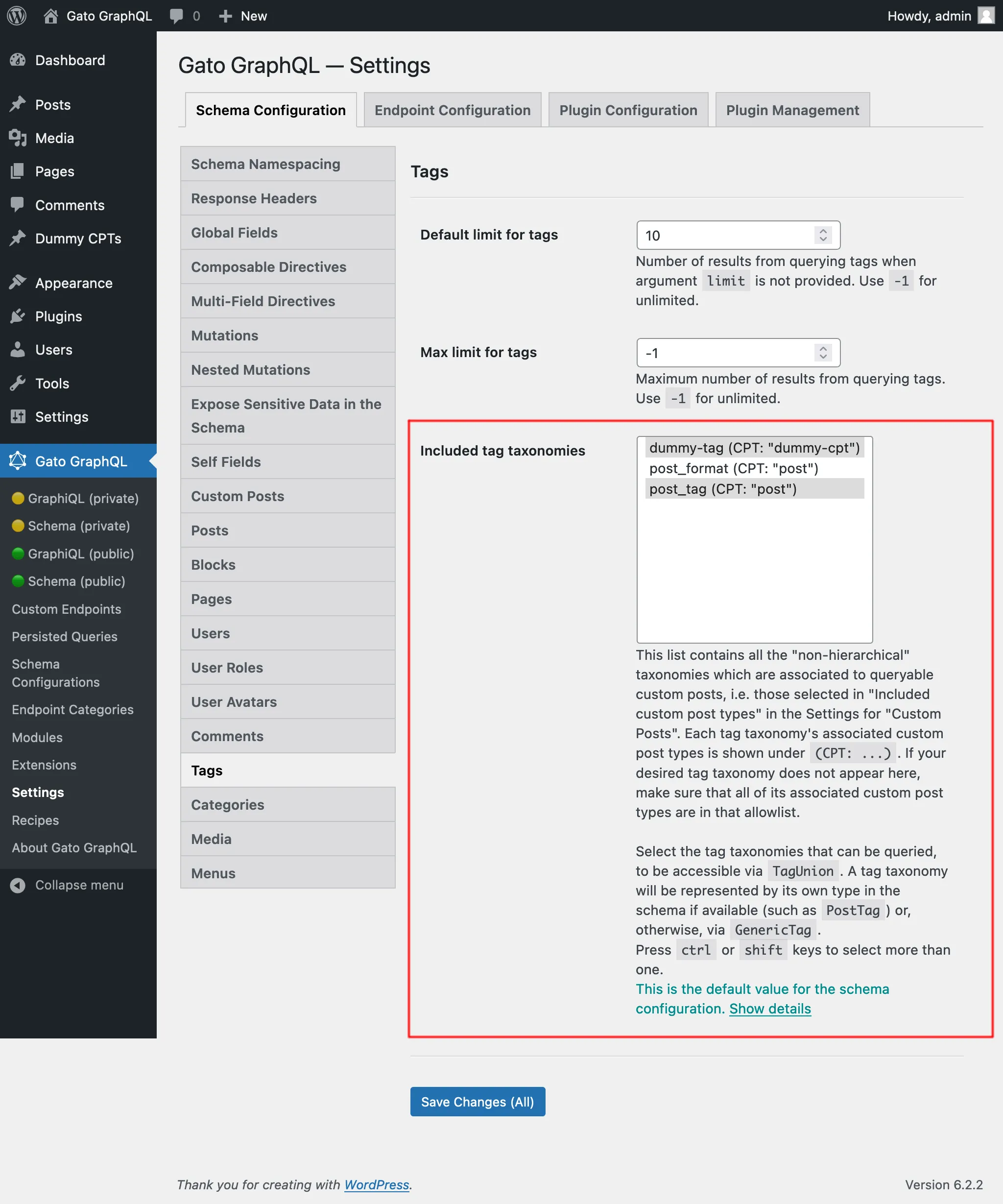Switch to Endpoint Configuration tab
1003x1204 pixels.
[452, 110]
